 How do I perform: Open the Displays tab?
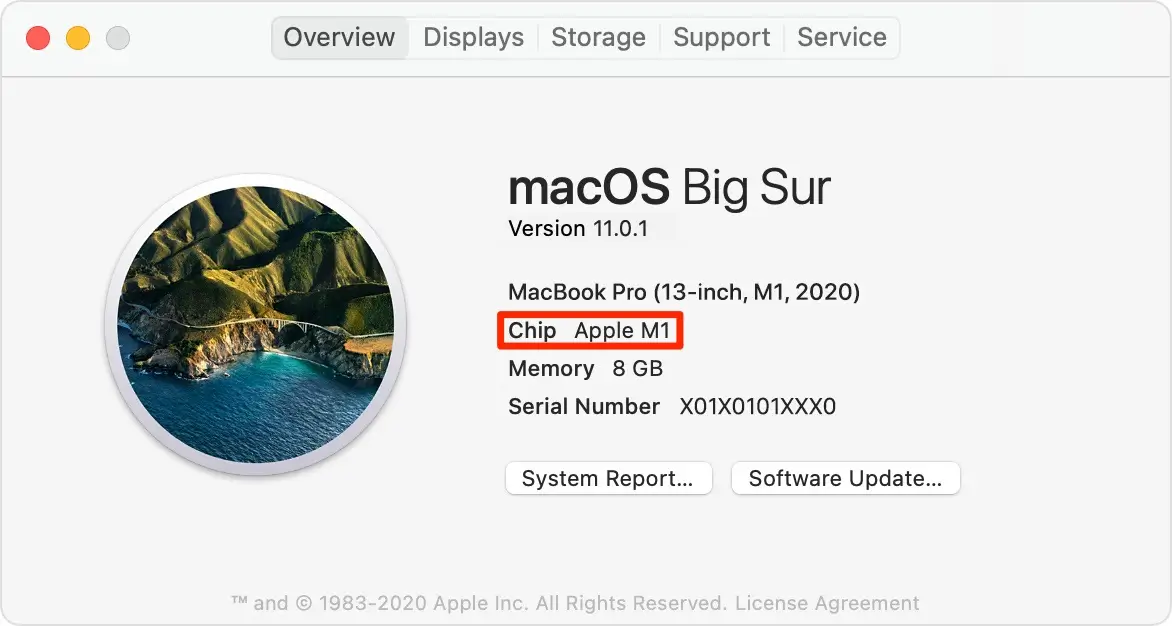click(473, 37)
